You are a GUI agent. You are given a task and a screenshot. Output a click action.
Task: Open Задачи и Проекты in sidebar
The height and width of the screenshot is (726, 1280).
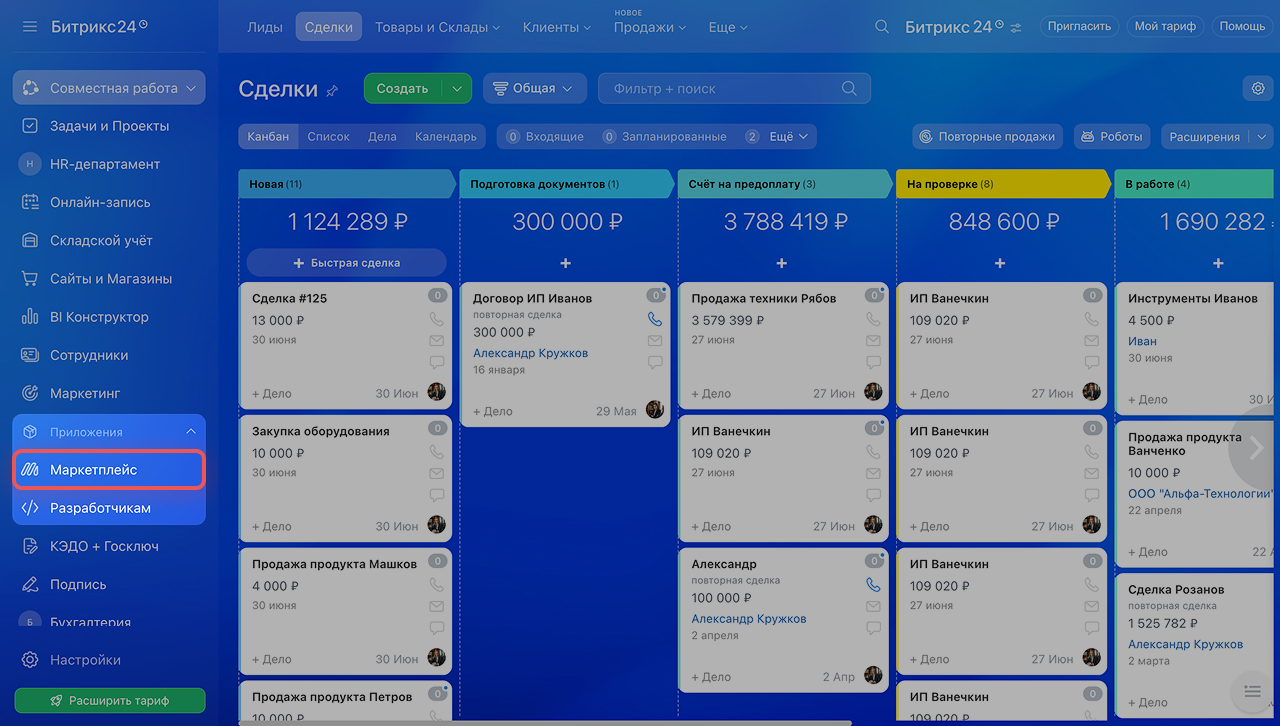(x=109, y=126)
